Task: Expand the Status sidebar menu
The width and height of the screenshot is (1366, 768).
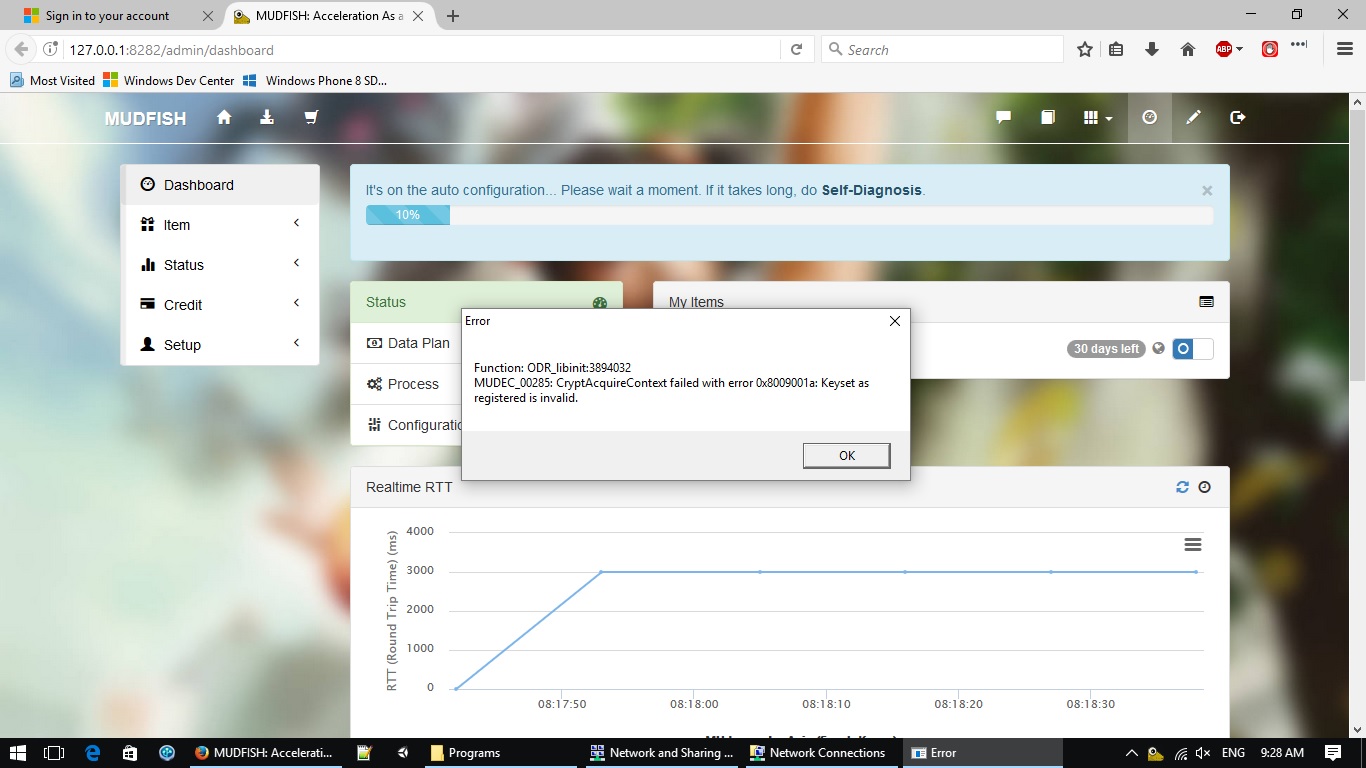Action: pos(220,265)
